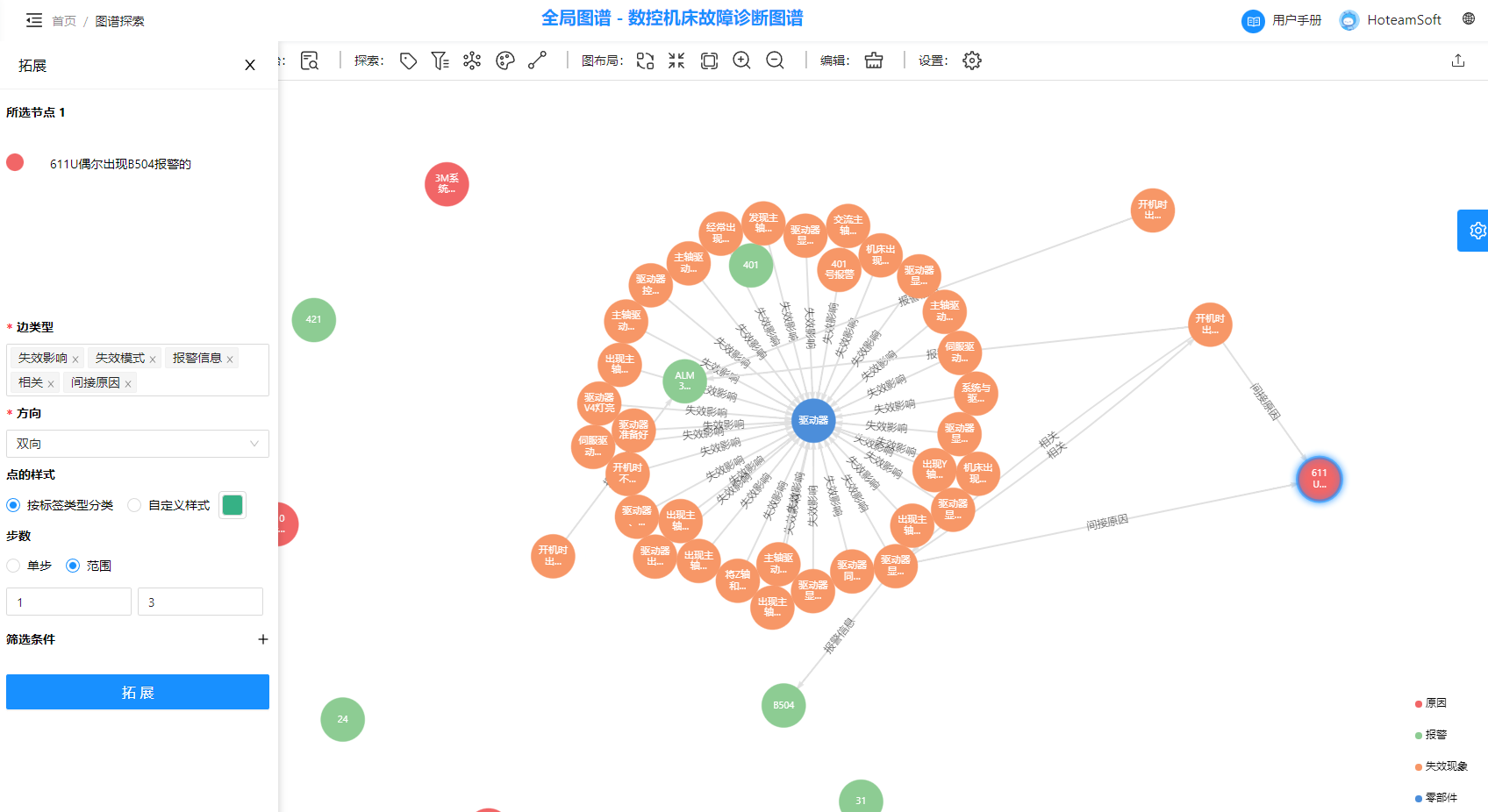Select 按标签类型分类 radio option
Viewport: 1488px width, 812px height.
[x=14, y=505]
